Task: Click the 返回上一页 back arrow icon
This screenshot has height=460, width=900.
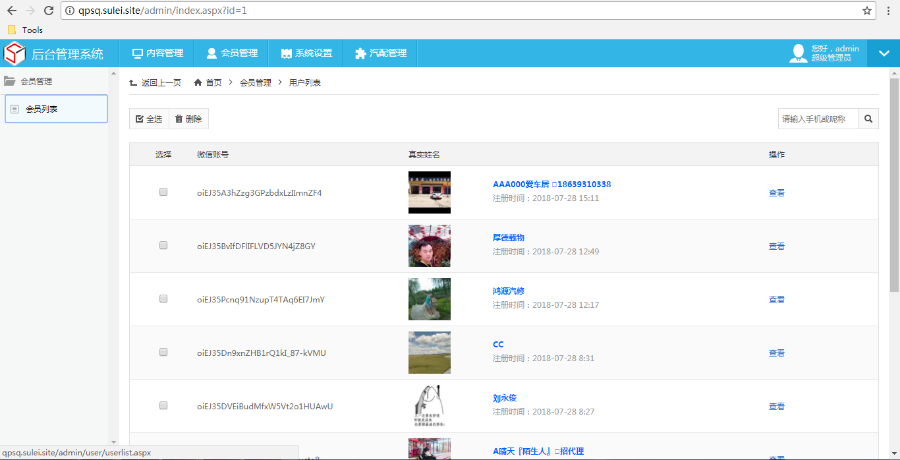Action: click(x=133, y=82)
